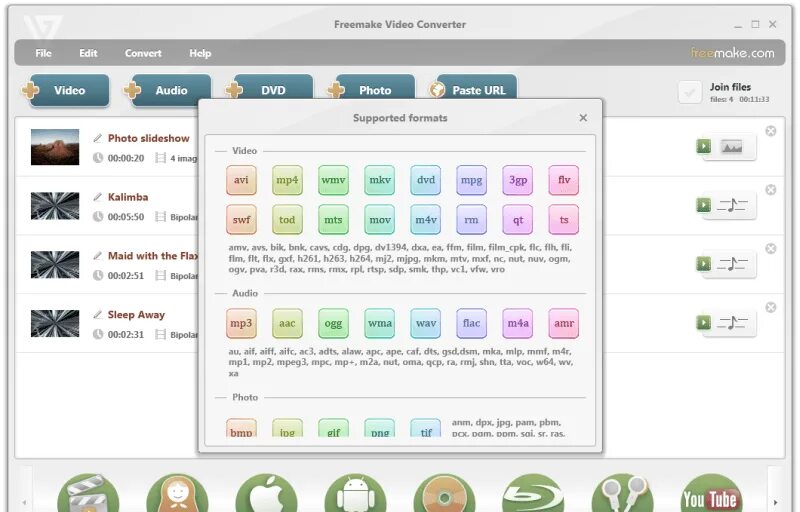
Task: Select the mov format icon
Action: [380, 220]
